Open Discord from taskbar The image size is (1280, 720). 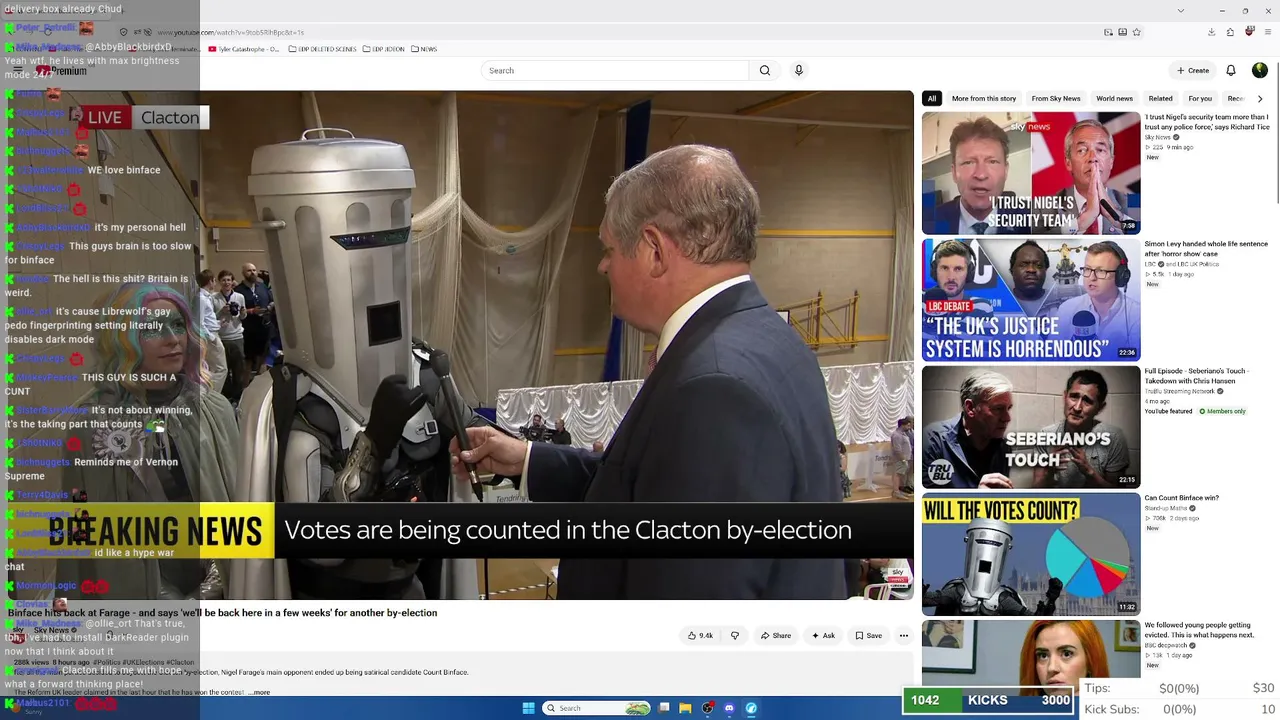729,708
